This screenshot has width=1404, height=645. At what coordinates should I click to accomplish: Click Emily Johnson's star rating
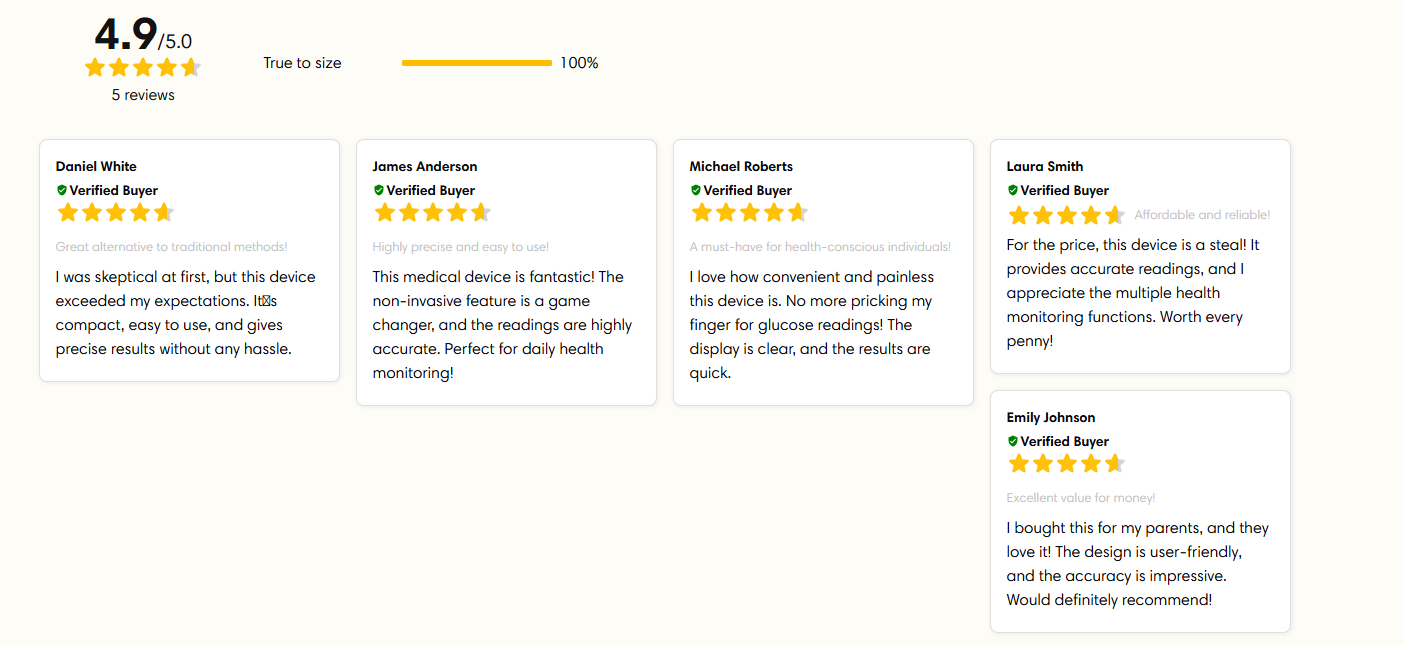(x=1067, y=464)
